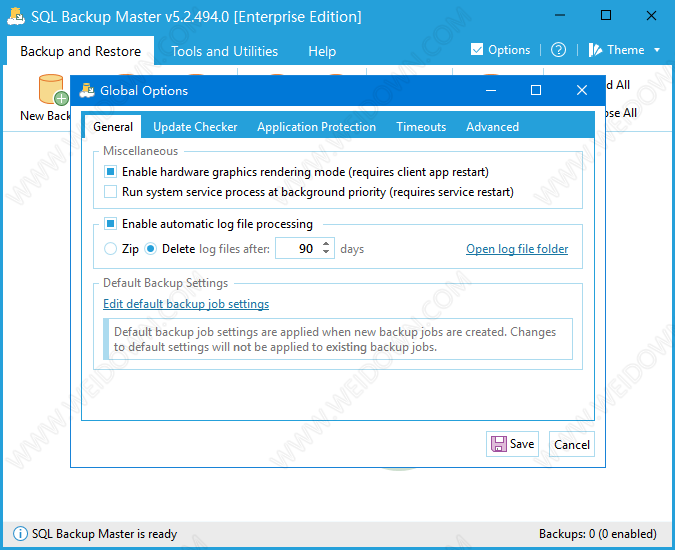
Task: Click the Open log file folder link
Action: pos(517,249)
